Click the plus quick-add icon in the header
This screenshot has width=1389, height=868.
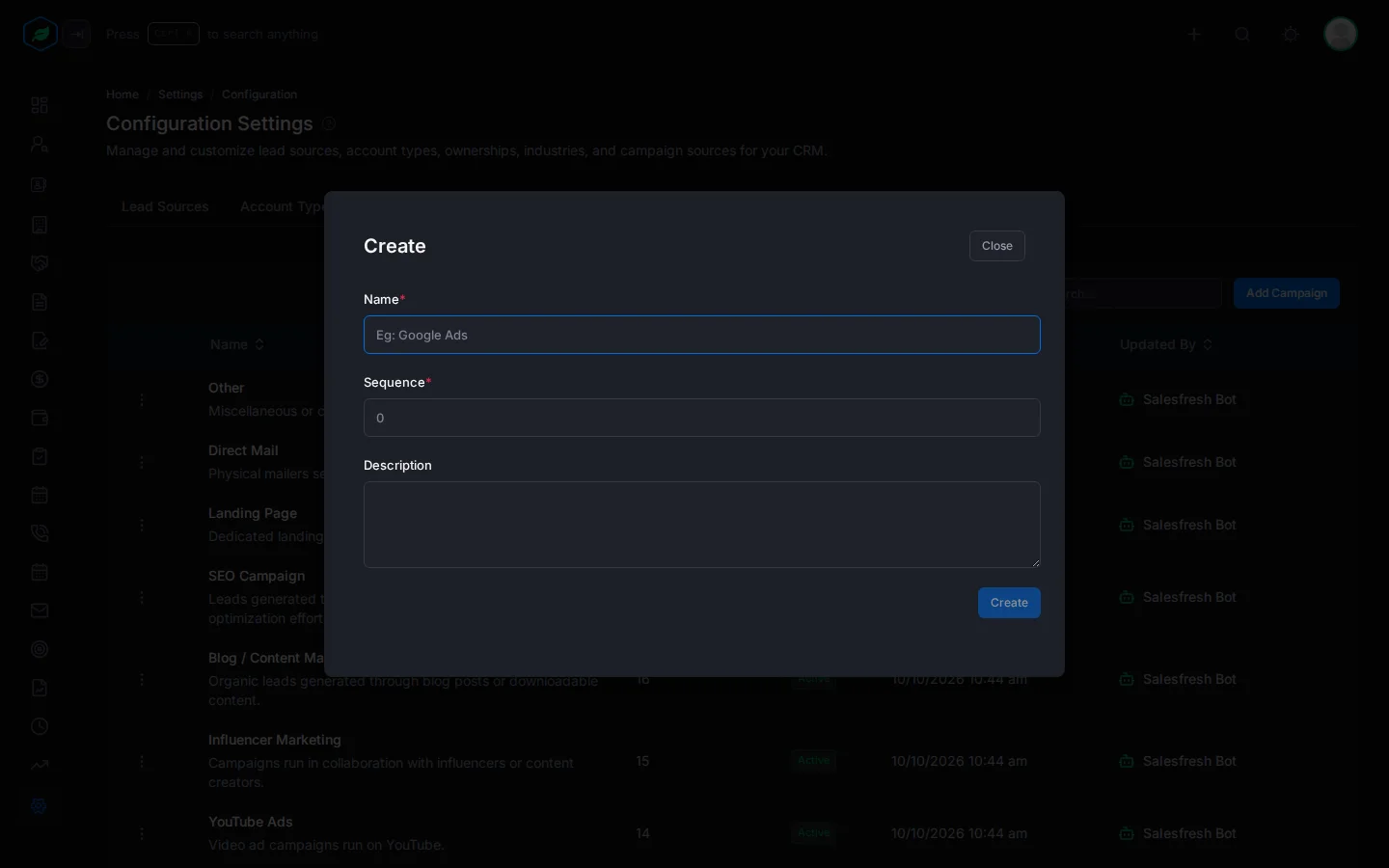[x=1194, y=35]
